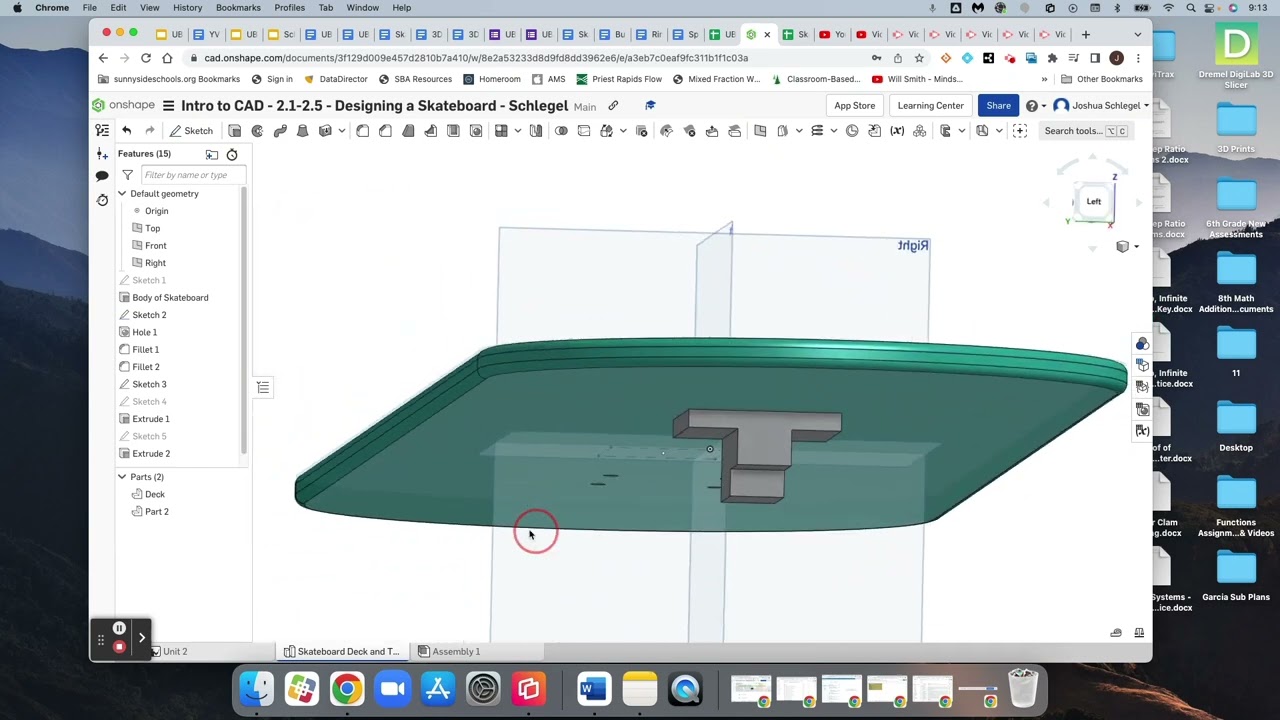The image size is (1280, 720).
Task: Click the Filter by name or type field
Action: (192, 175)
